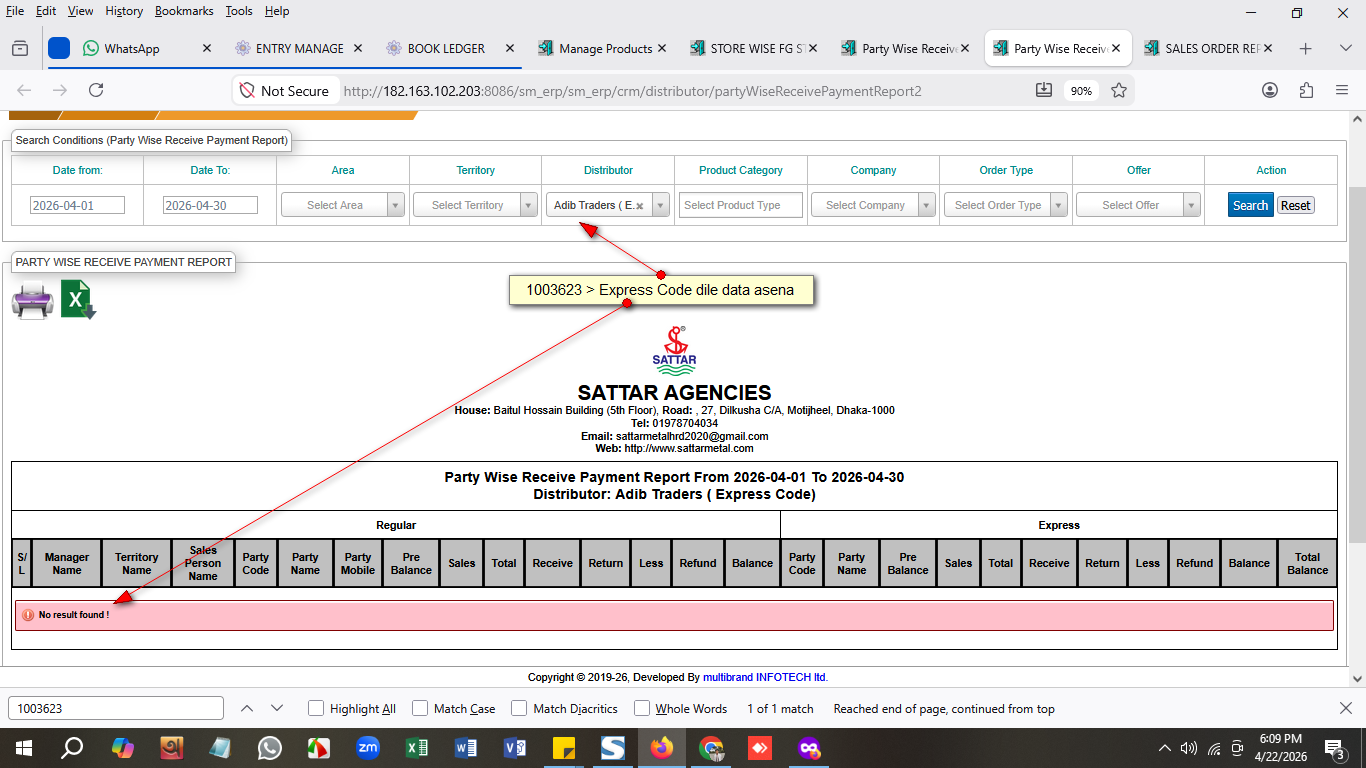
Task: Go to previous find match arrow
Action: pyautogui.click(x=246, y=708)
